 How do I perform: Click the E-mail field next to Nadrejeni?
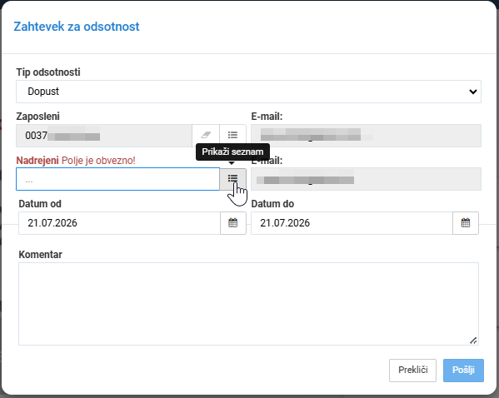click(x=366, y=179)
